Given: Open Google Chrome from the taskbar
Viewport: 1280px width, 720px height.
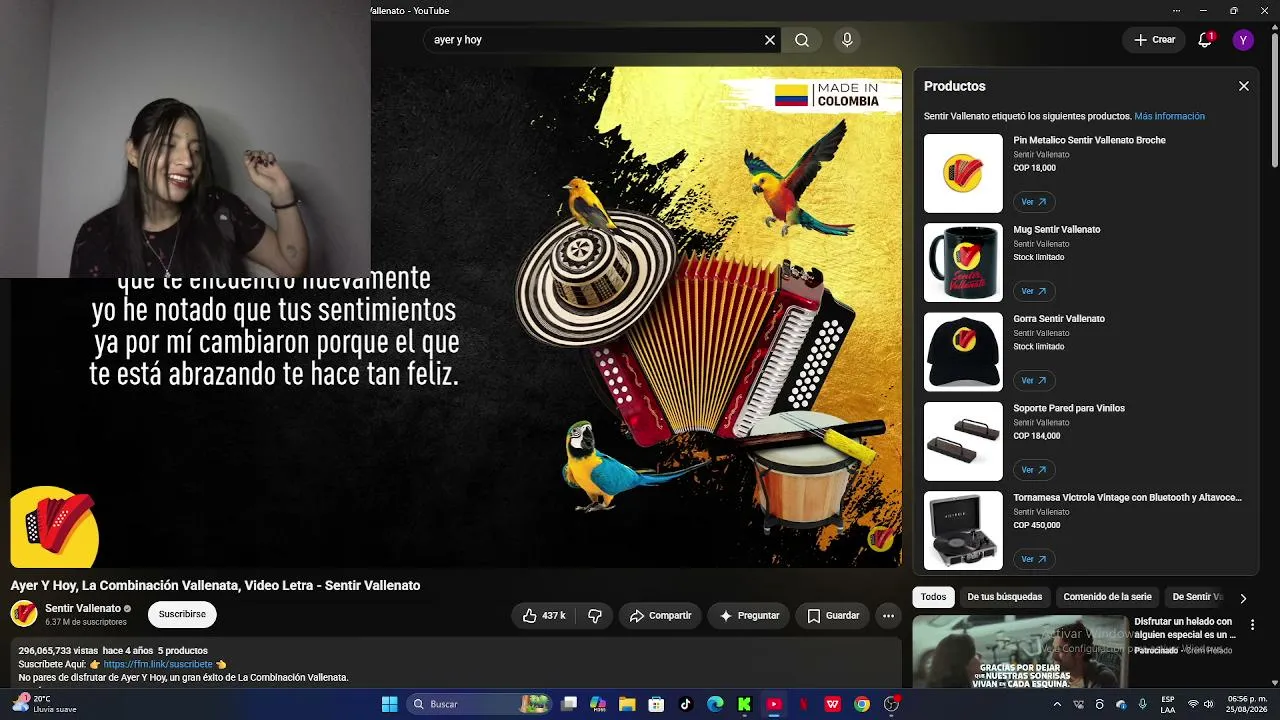Looking at the screenshot, I should tap(862, 704).
